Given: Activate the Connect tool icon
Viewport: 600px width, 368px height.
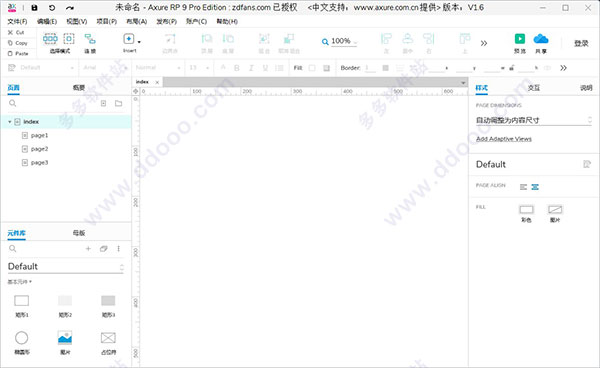Looking at the screenshot, I should tap(90, 39).
